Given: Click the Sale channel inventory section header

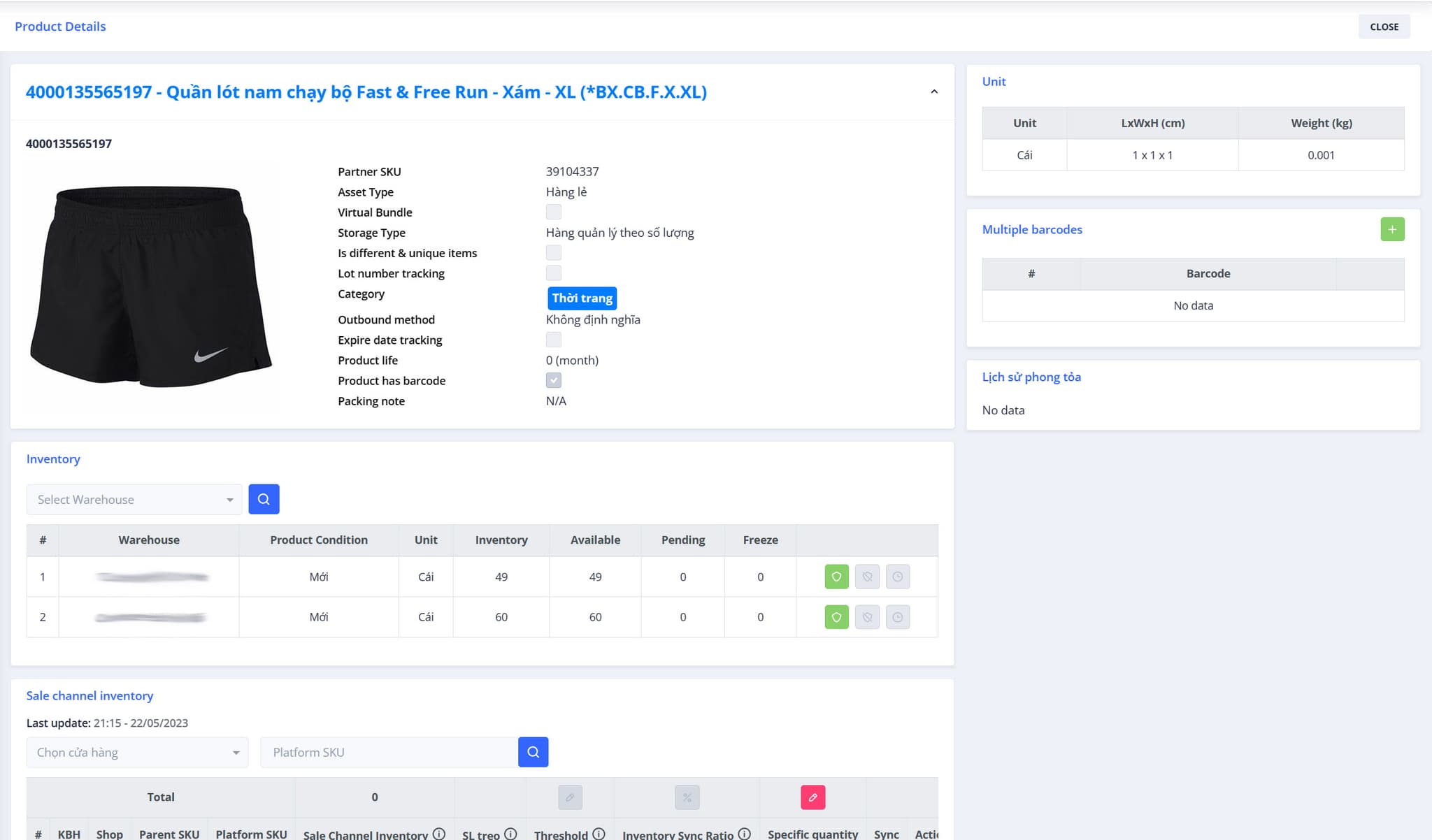Looking at the screenshot, I should 89,695.
